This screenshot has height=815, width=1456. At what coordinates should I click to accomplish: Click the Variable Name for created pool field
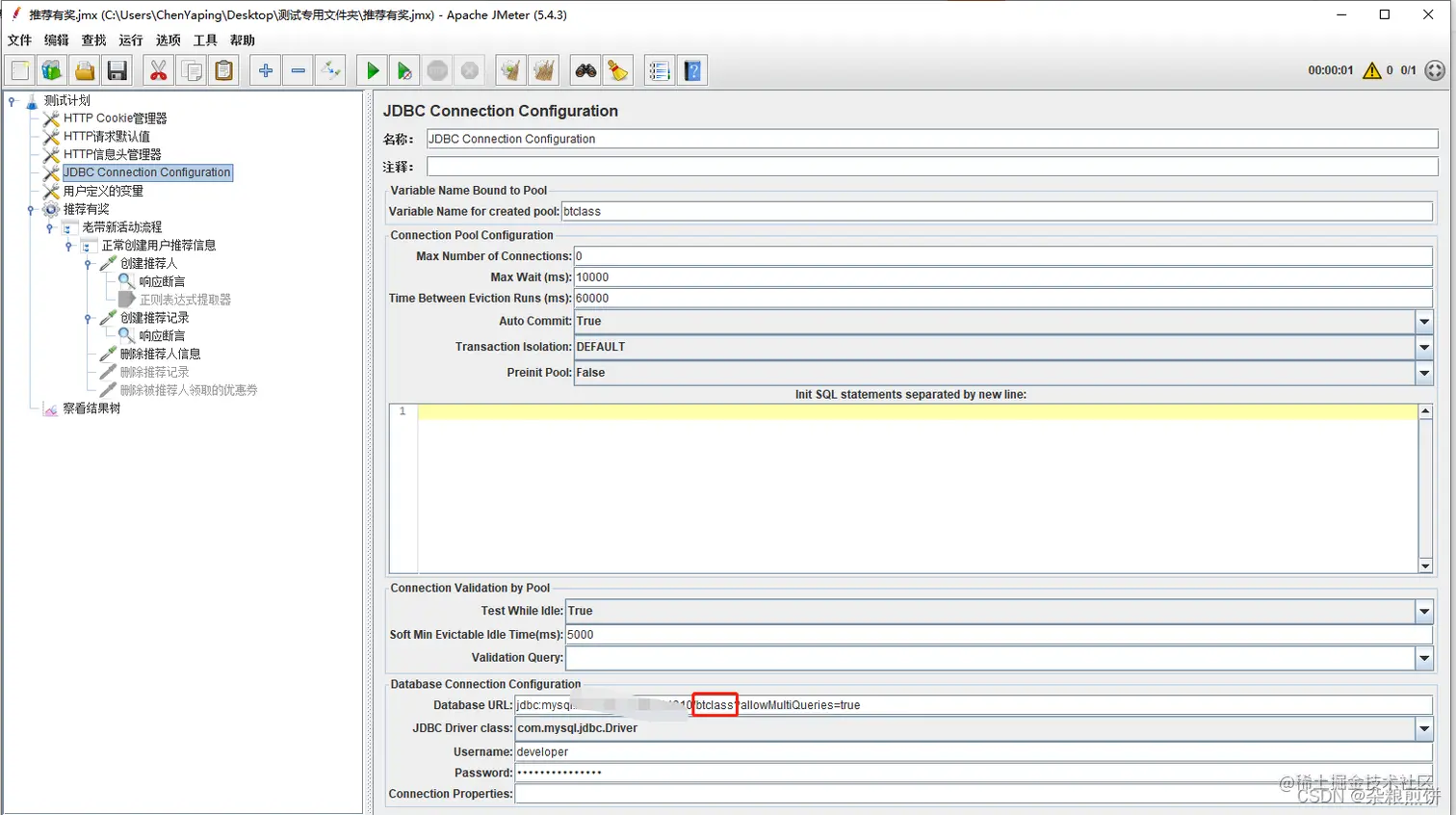tap(997, 211)
